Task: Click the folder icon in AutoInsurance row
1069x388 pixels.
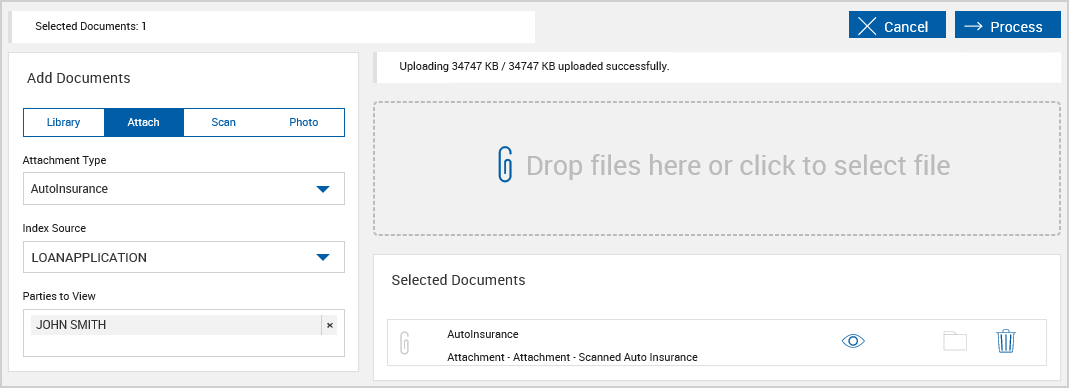Action: [955, 341]
